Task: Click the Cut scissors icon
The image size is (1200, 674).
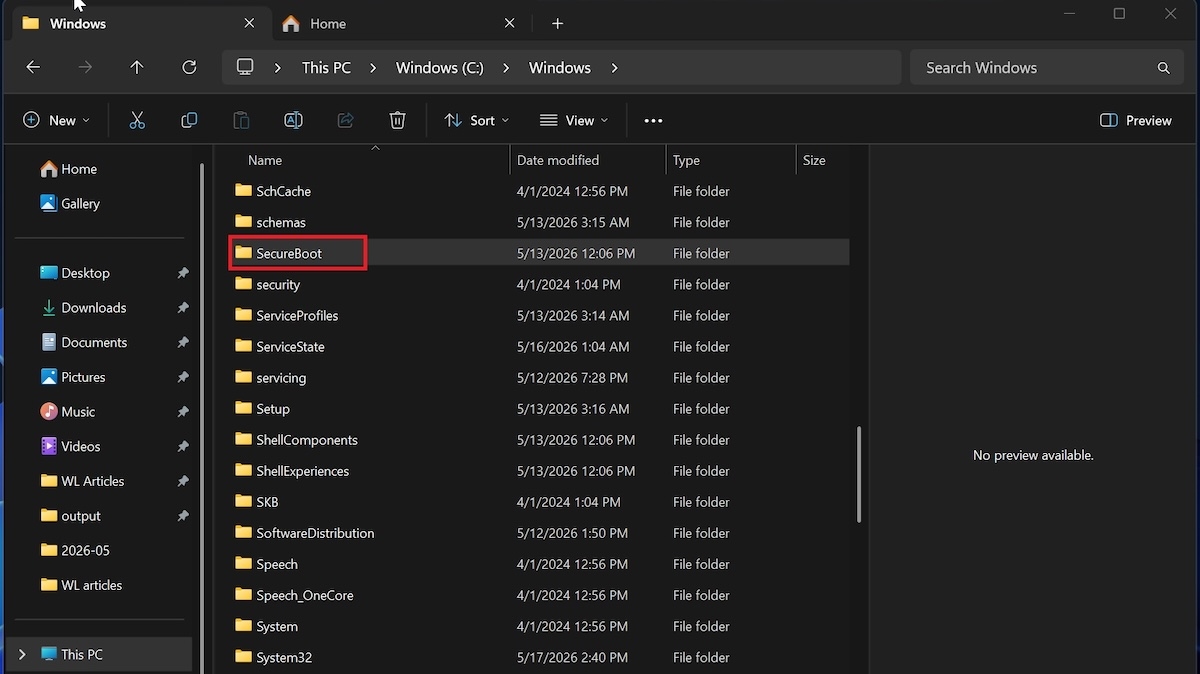Action: pos(137,120)
